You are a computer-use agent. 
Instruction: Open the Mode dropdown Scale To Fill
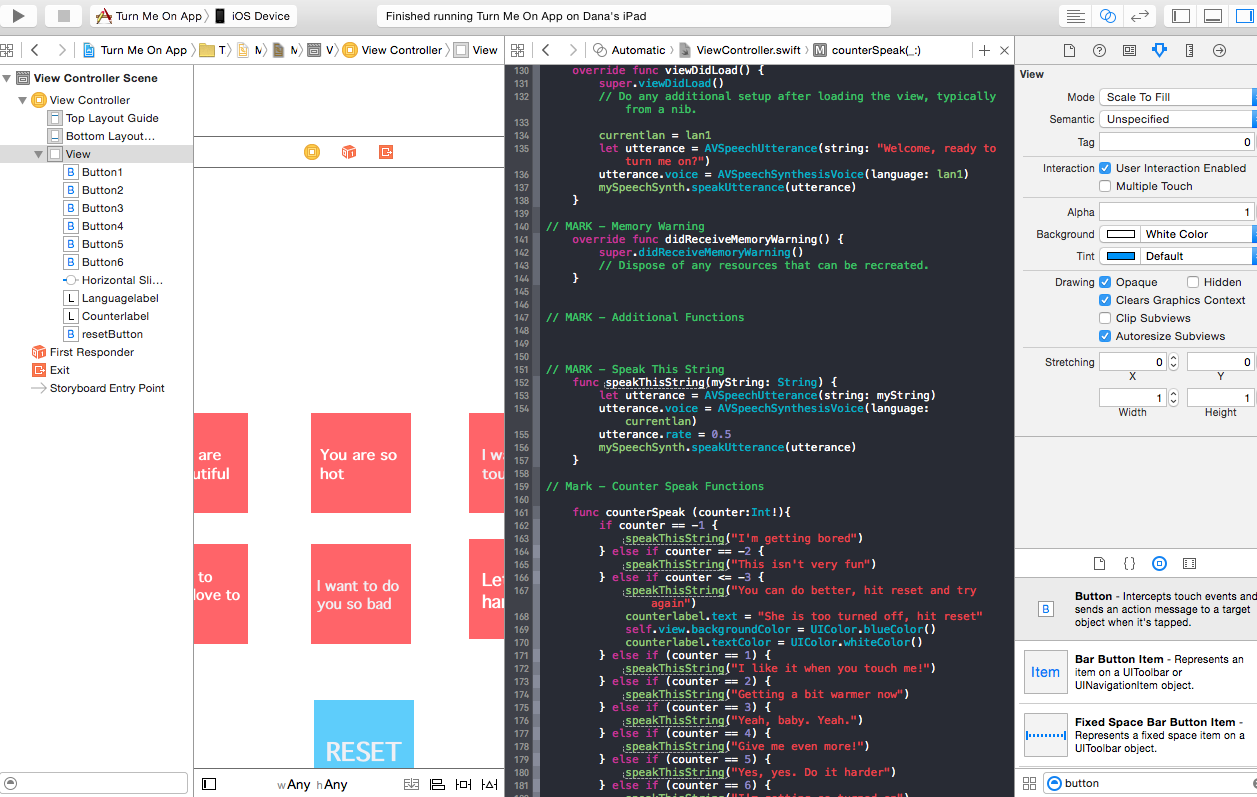pyautogui.click(x=1176, y=97)
